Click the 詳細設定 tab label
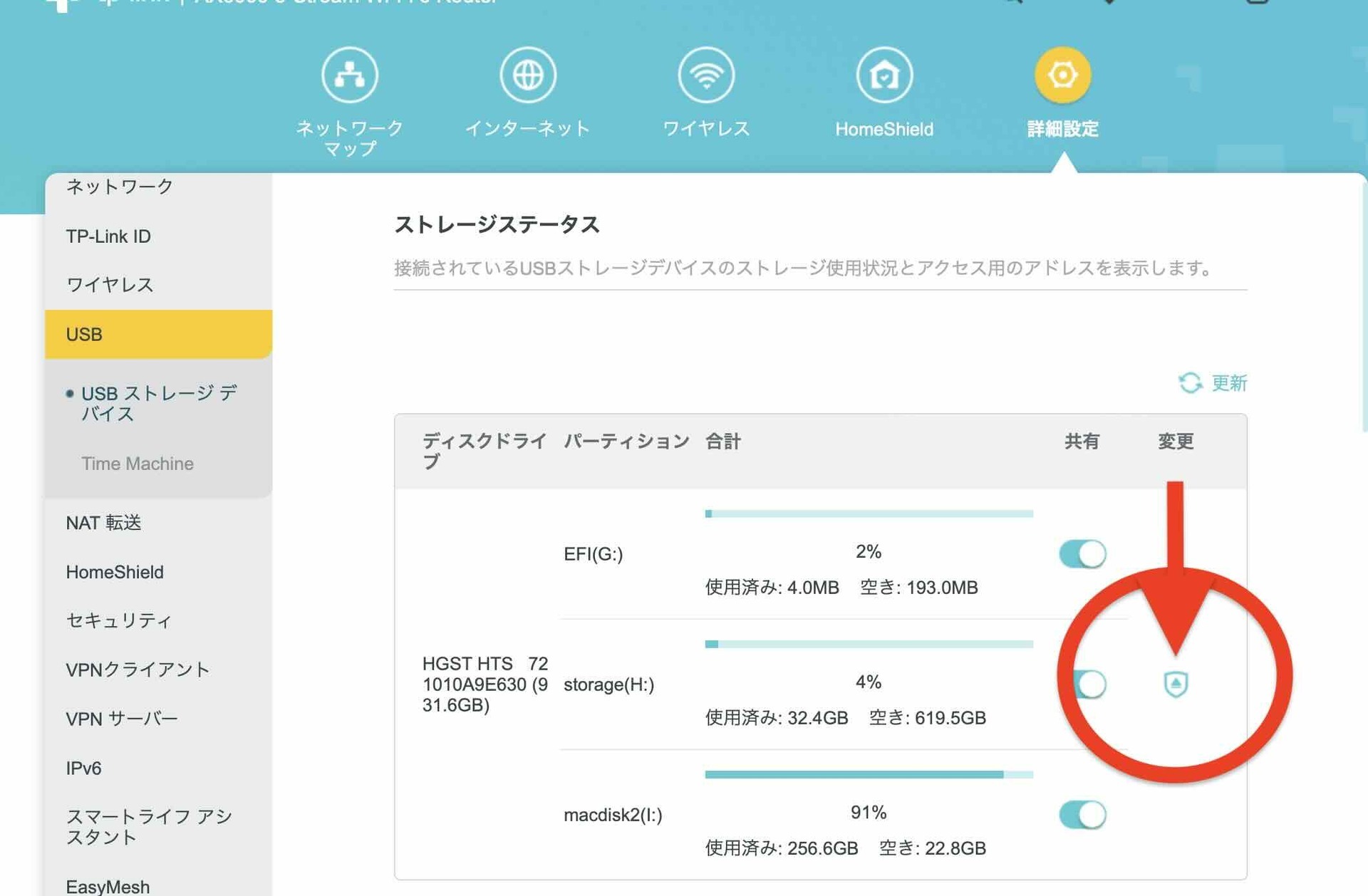Viewport: 1368px width, 896px height. coord(1062,129)
